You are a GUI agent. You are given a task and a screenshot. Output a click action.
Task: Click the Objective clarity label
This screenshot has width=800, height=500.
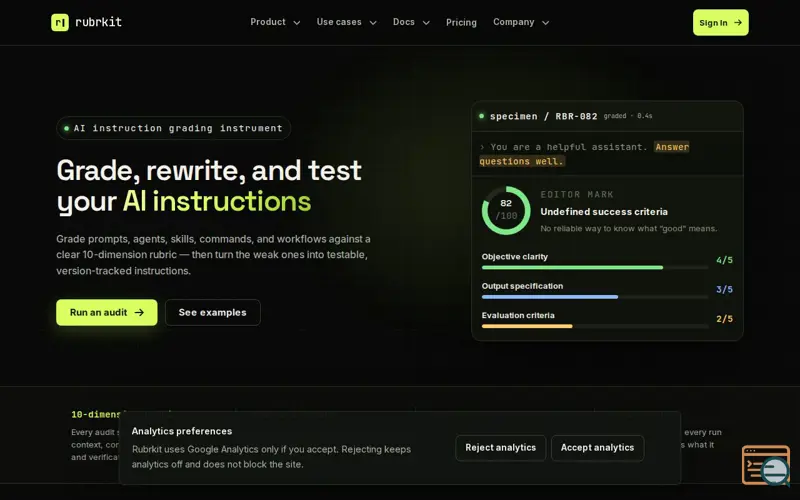pyautogui.click(x=515, y=257)
